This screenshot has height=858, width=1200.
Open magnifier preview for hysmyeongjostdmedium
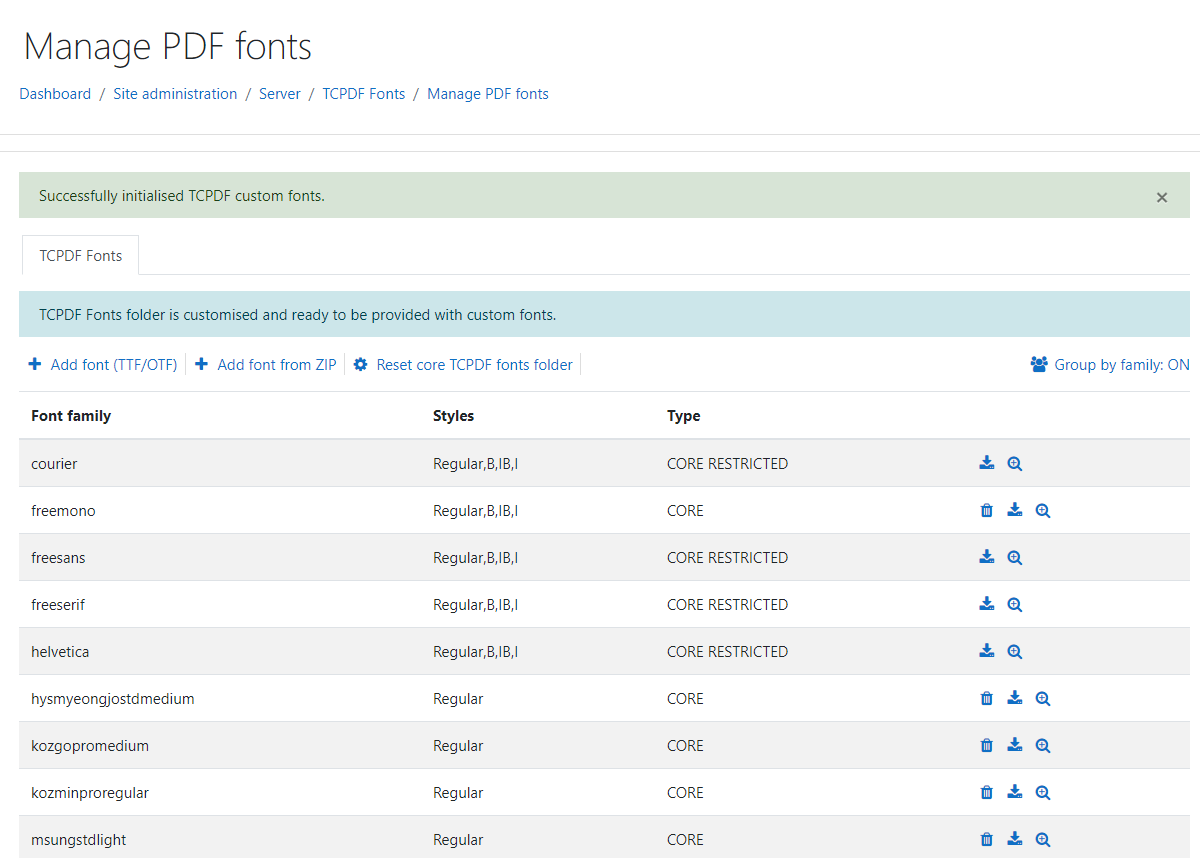pos(1043,699)
